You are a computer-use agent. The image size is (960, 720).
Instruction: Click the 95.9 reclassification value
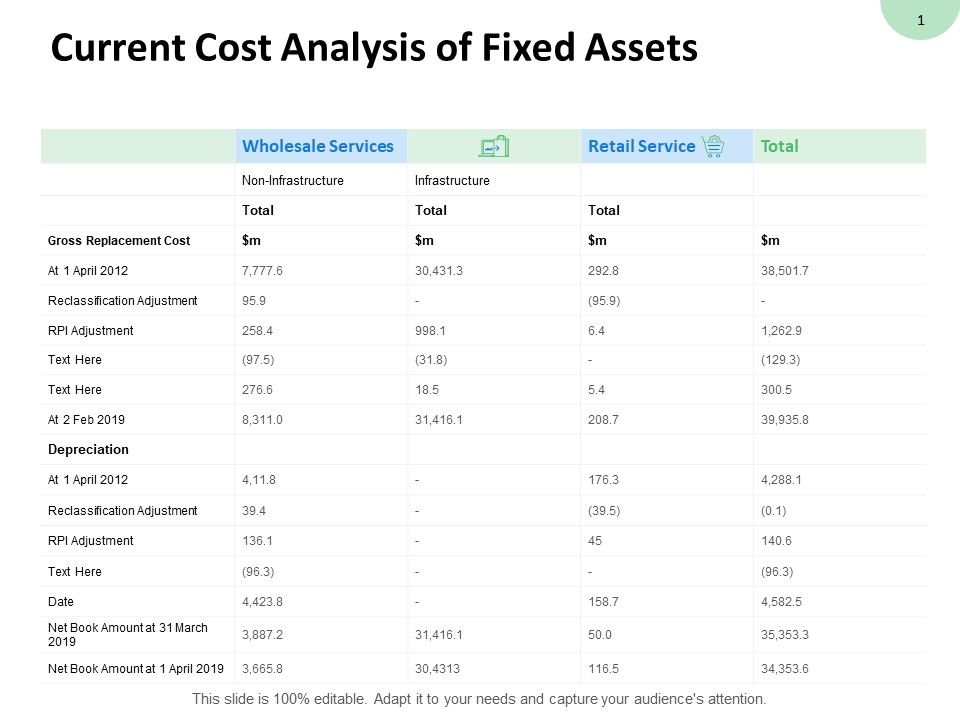click(253, 301)
